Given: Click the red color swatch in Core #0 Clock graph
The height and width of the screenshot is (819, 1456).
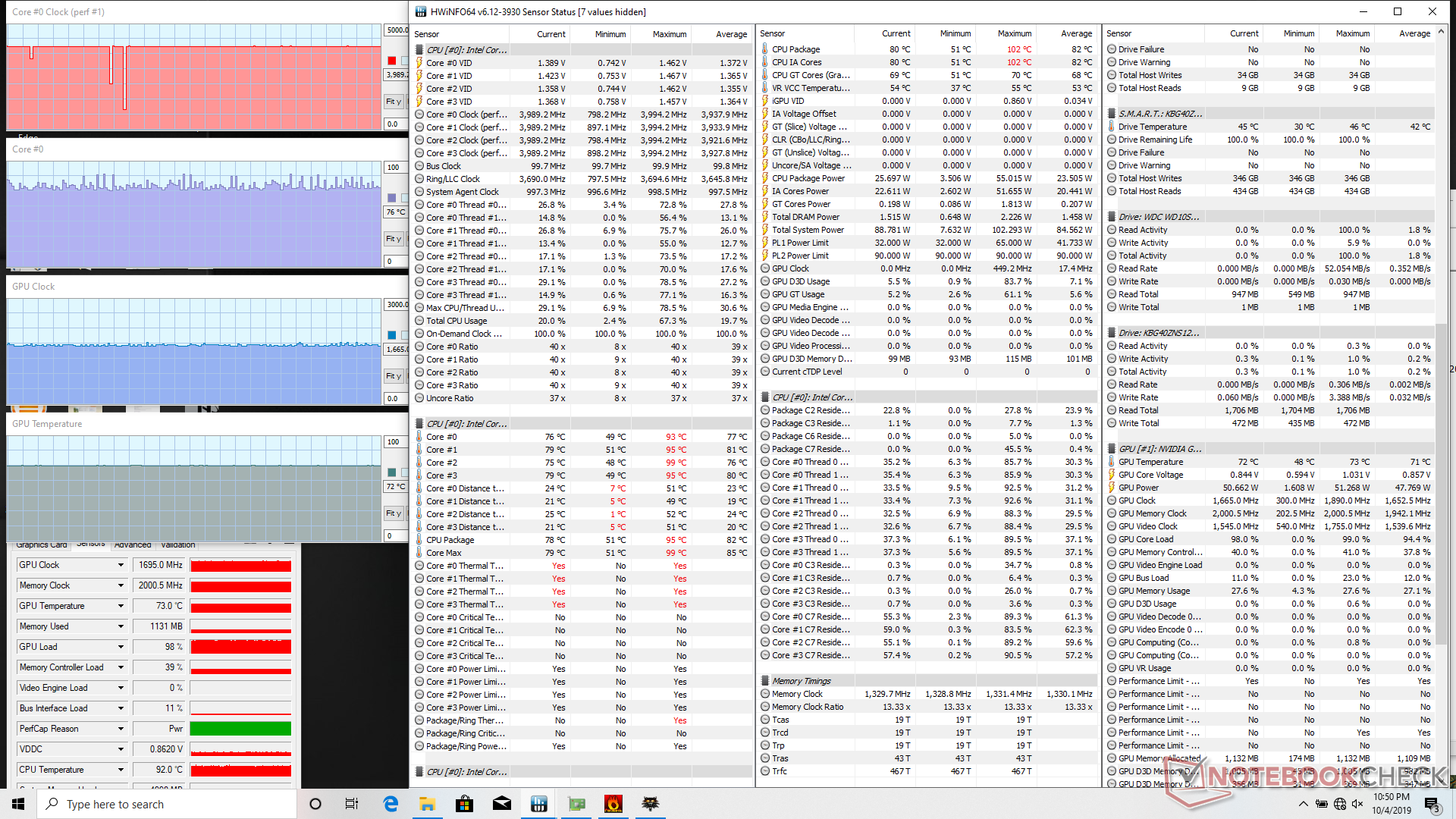Looking at the screenshot, I should point(392,61).
